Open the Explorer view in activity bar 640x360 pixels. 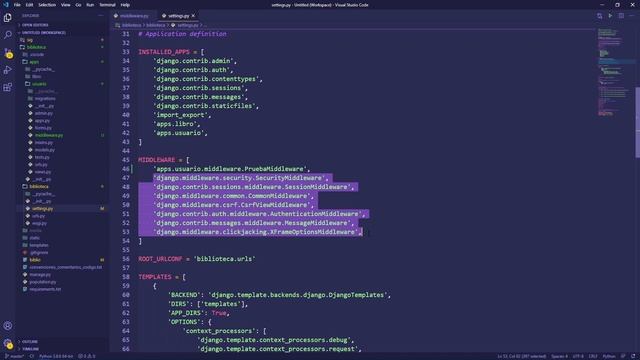(x=8, y=18)
